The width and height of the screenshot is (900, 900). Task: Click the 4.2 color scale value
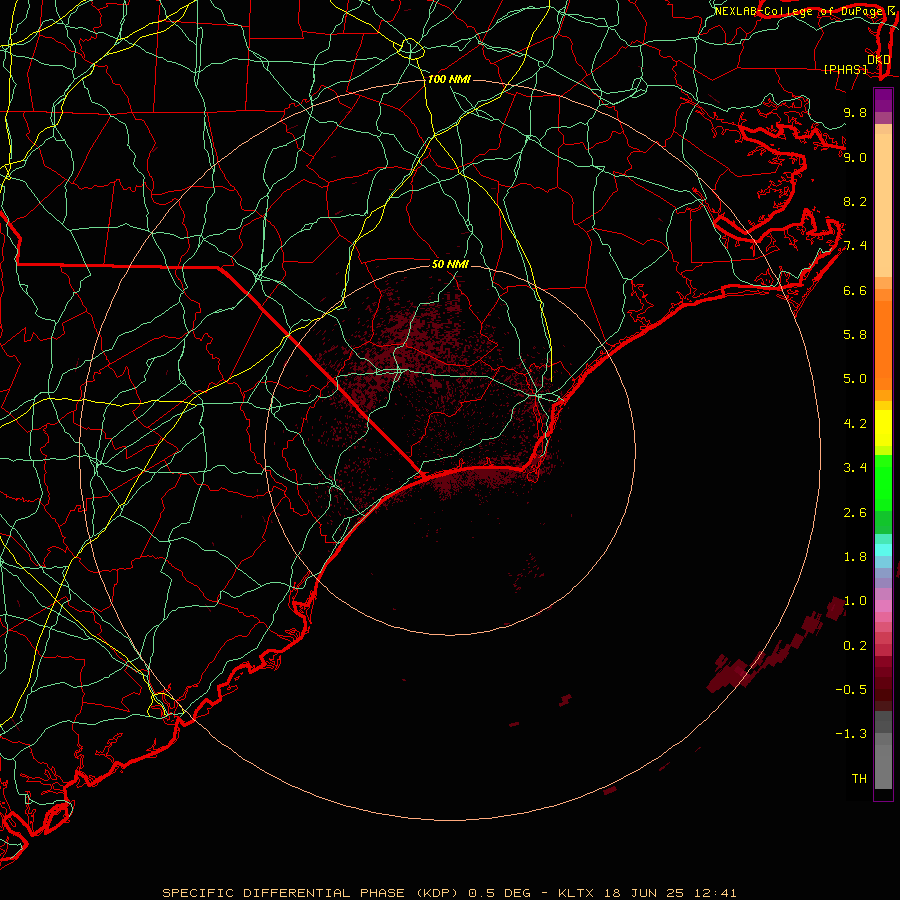(855, 424)
